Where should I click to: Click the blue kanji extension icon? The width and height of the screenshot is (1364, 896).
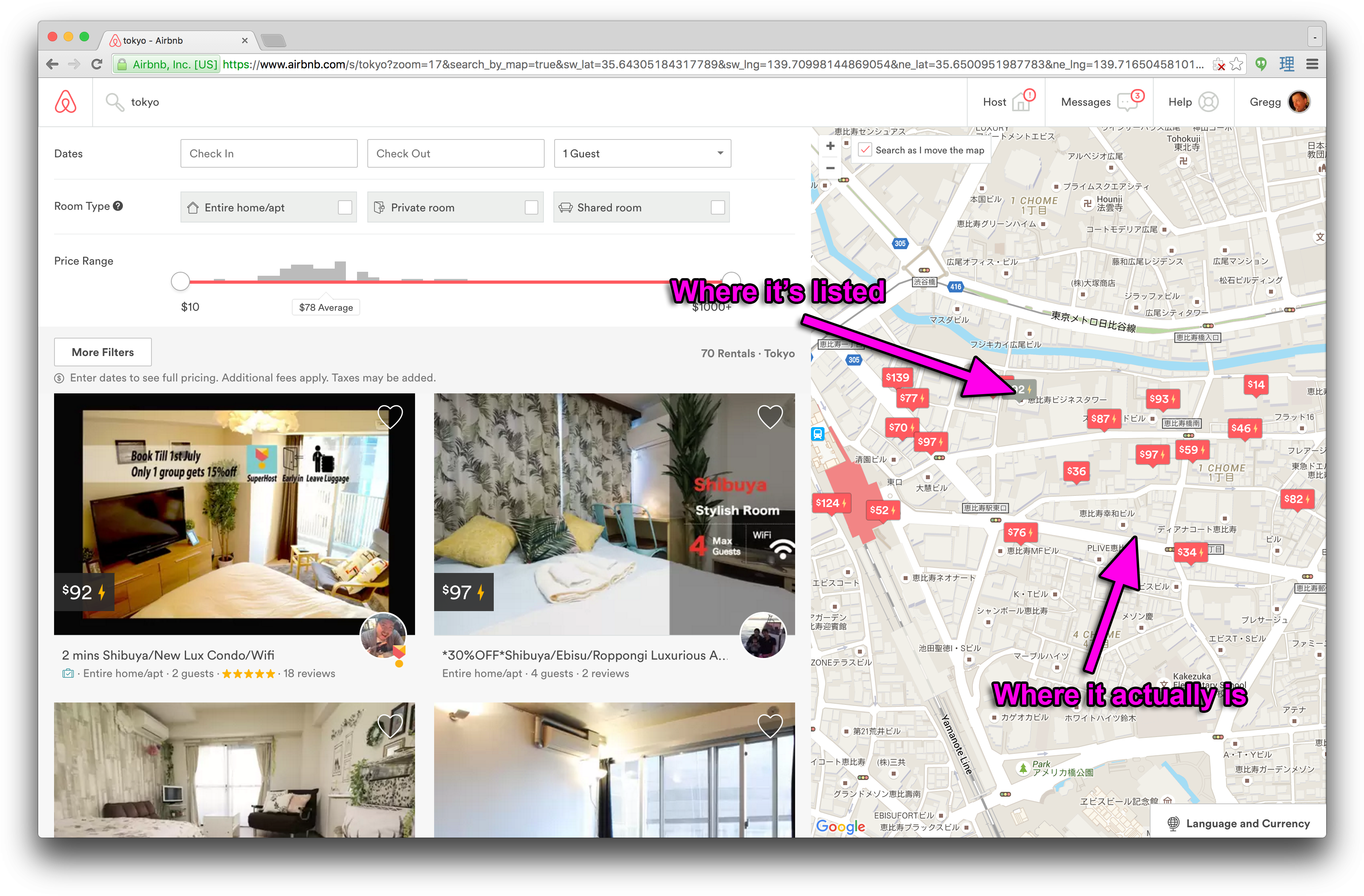1286,64
